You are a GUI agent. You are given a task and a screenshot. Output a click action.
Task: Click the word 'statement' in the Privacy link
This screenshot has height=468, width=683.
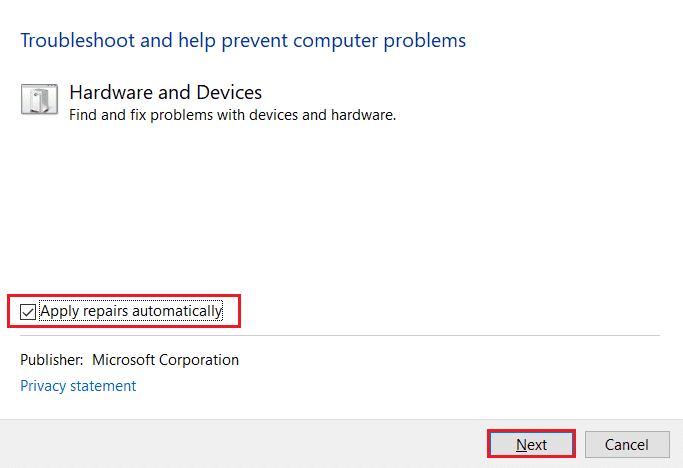coord(104,386)
